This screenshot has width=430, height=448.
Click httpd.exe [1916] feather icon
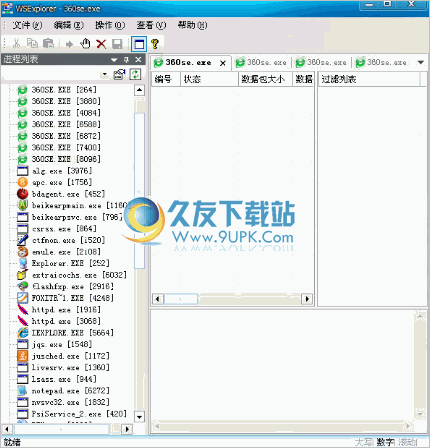point(23,310)
